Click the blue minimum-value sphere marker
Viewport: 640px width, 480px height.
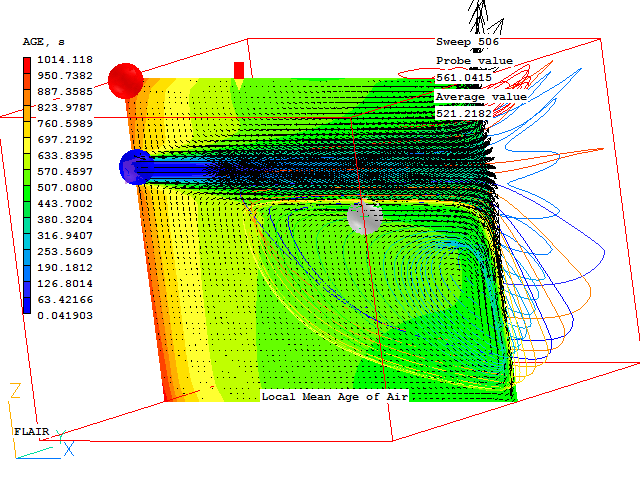point(134,167)
